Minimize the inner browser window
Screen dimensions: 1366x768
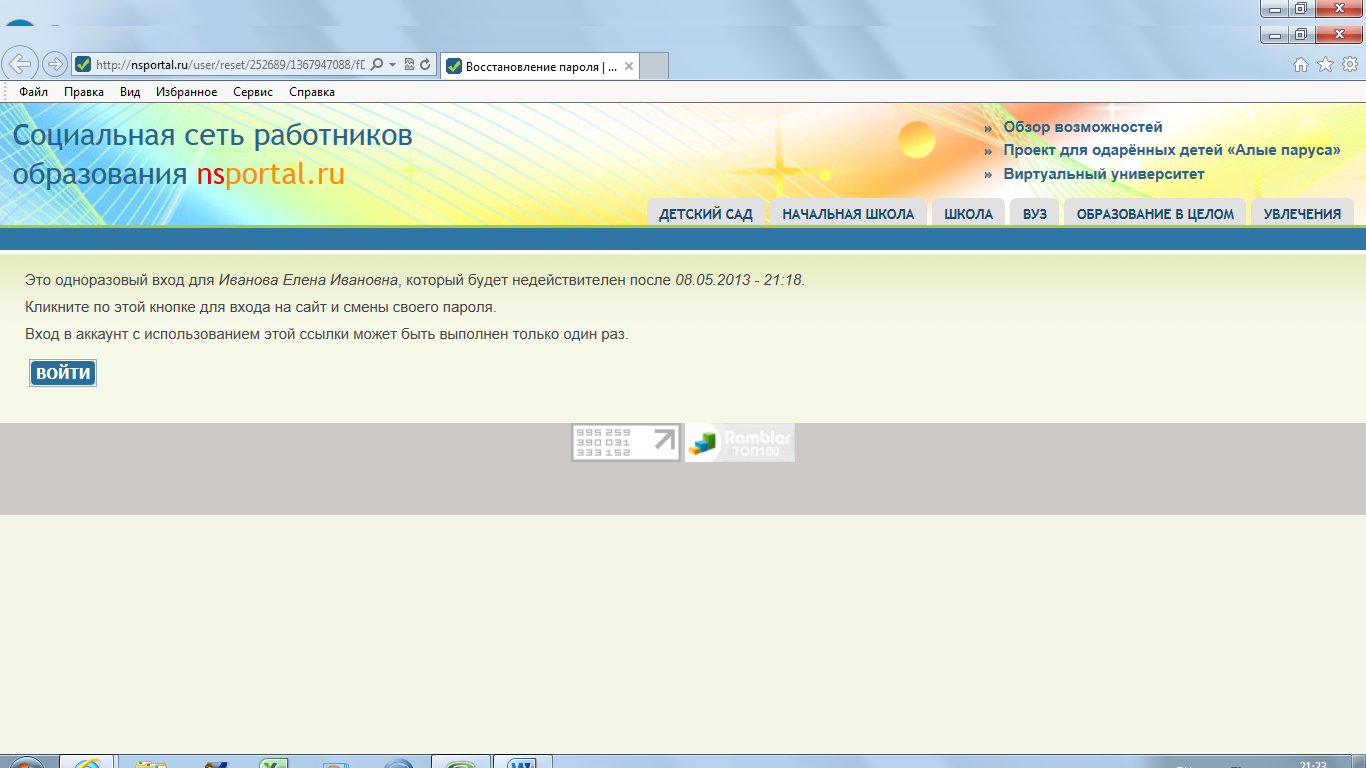[1274, 34]
